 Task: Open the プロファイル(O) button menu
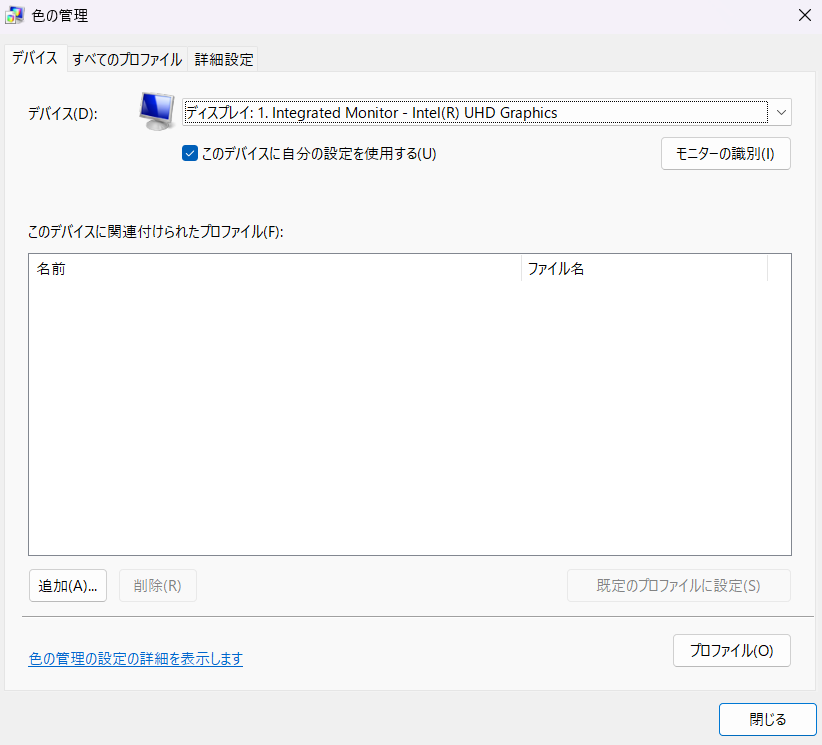(x=731, y=651)
